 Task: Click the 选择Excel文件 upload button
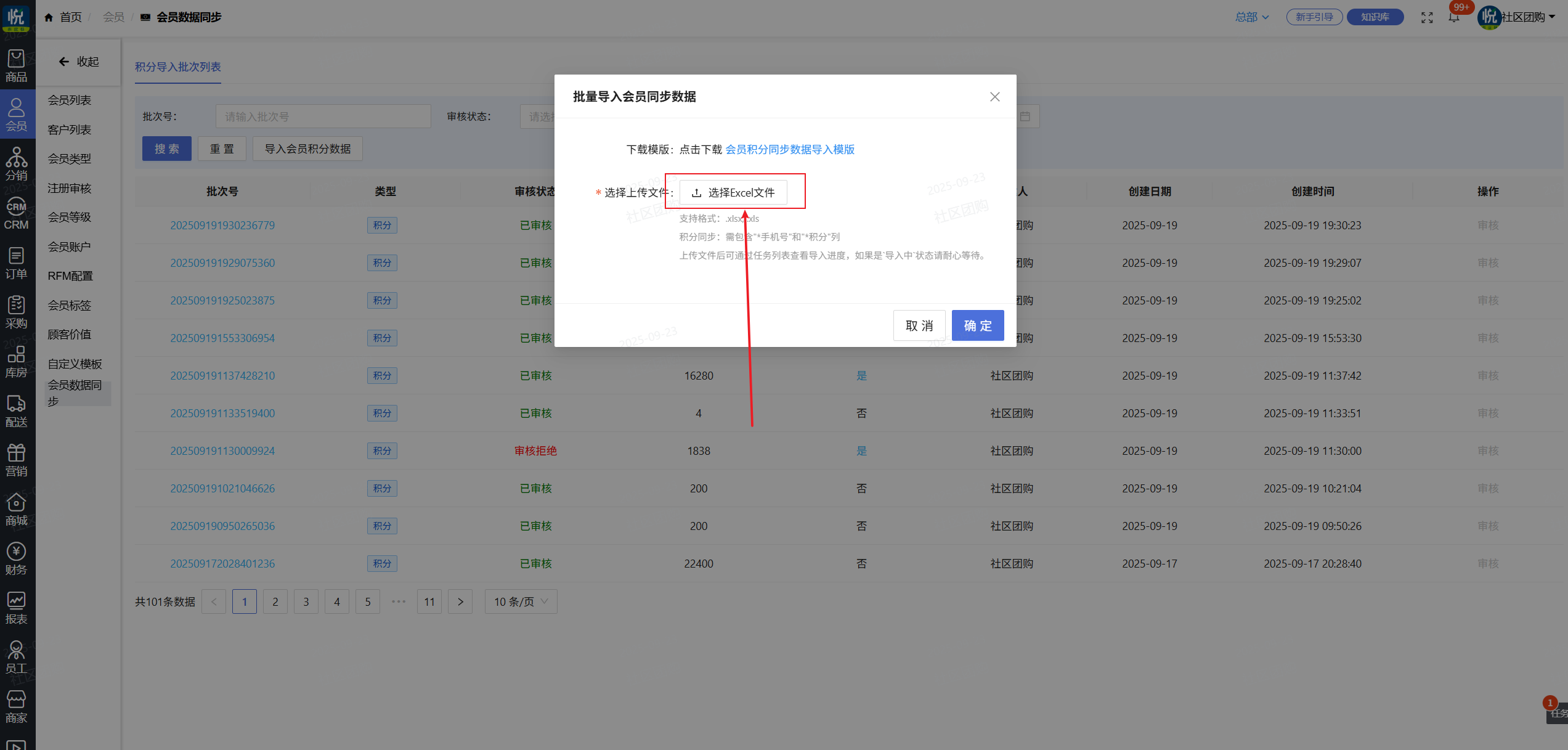(x=733, y=192)
